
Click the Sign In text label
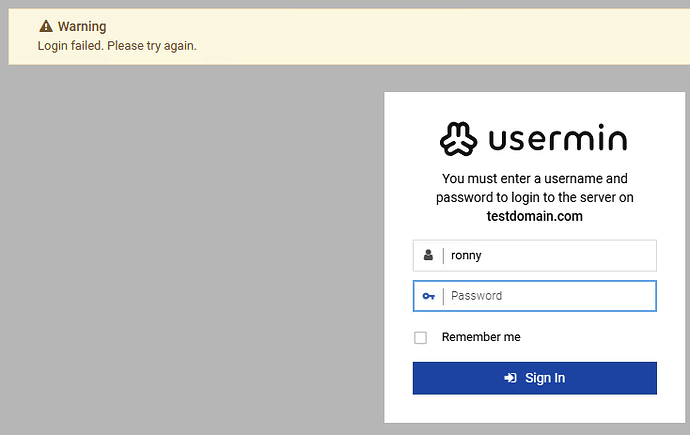coord(545,378)
